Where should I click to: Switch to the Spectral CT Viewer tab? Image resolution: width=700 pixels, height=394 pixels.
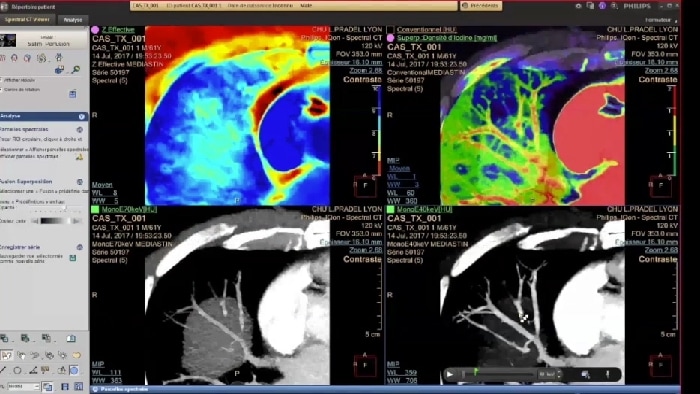coord(28,20)
